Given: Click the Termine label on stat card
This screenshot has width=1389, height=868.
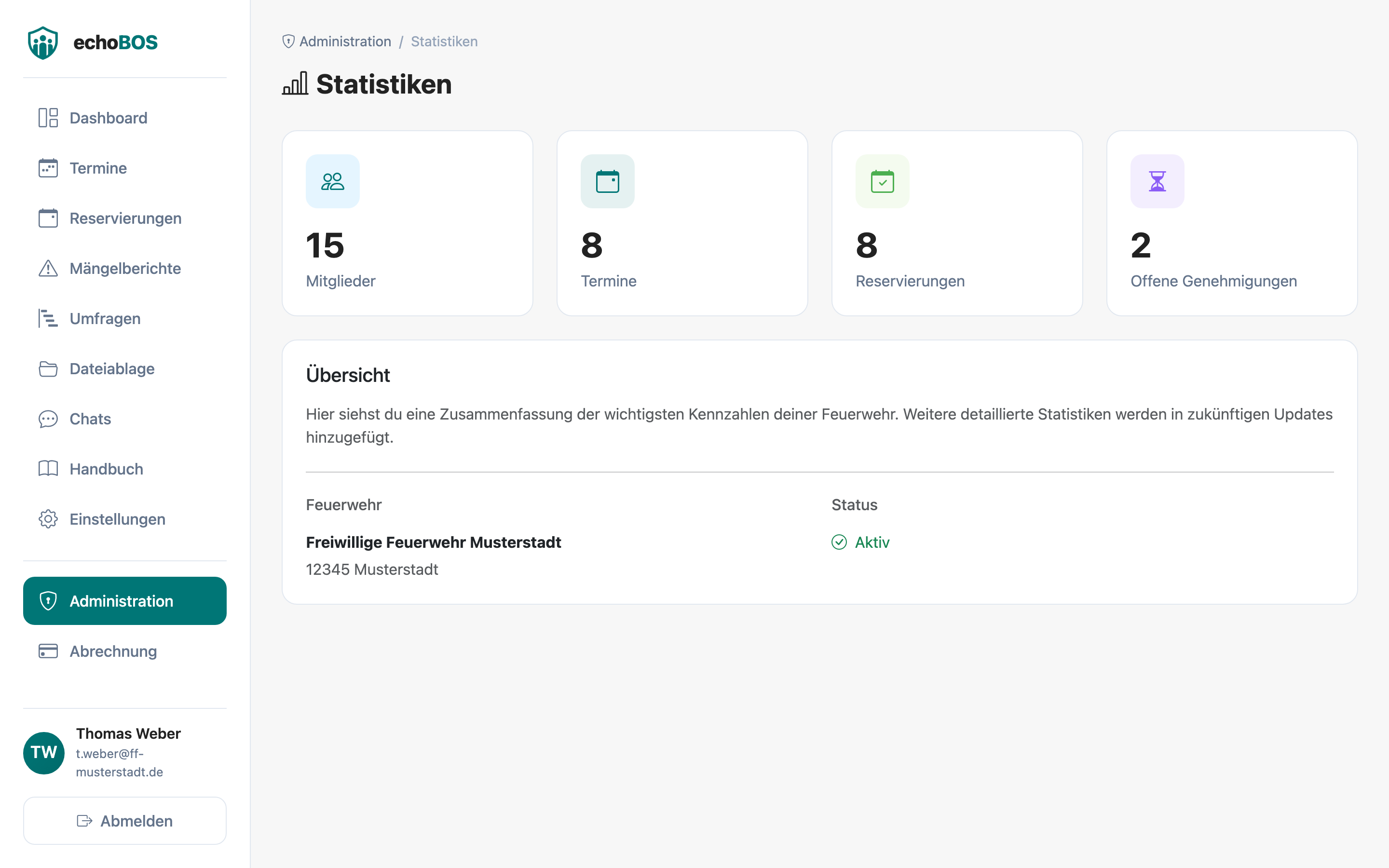Looking at the screenshot, I should [x=608, y=281].
